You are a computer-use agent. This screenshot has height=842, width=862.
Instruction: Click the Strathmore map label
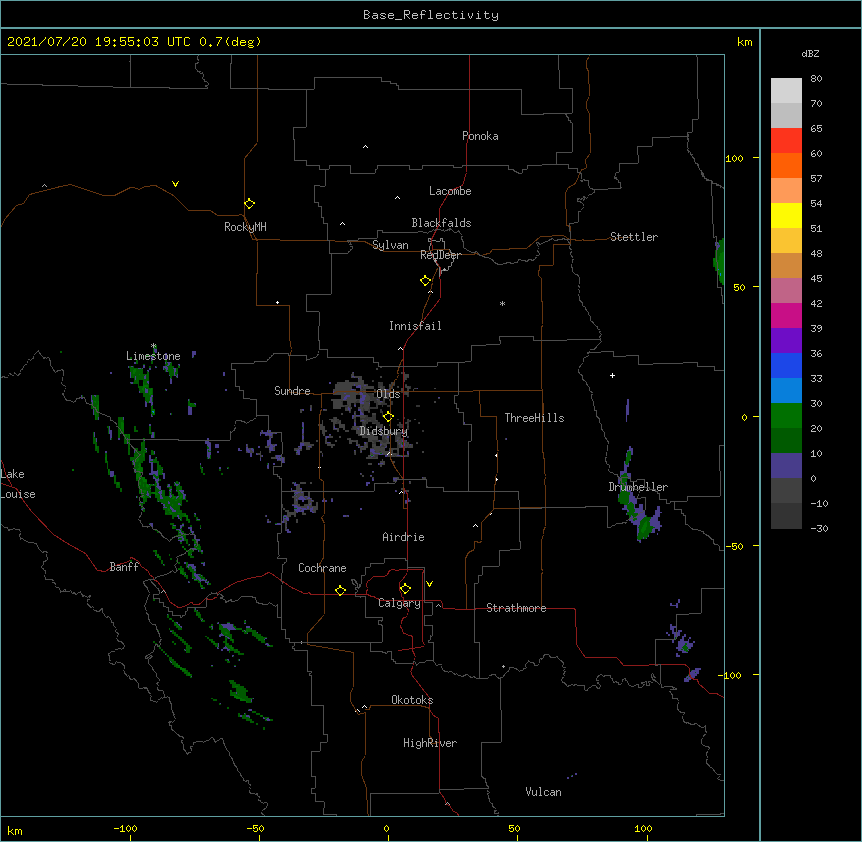(x=516, y=608)
